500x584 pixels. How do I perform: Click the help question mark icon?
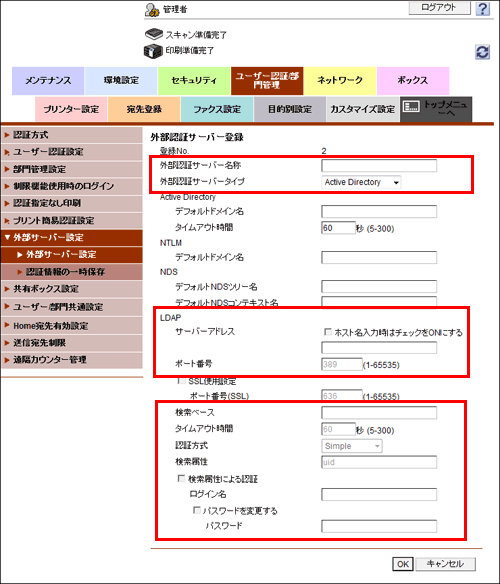coord(482,8)
